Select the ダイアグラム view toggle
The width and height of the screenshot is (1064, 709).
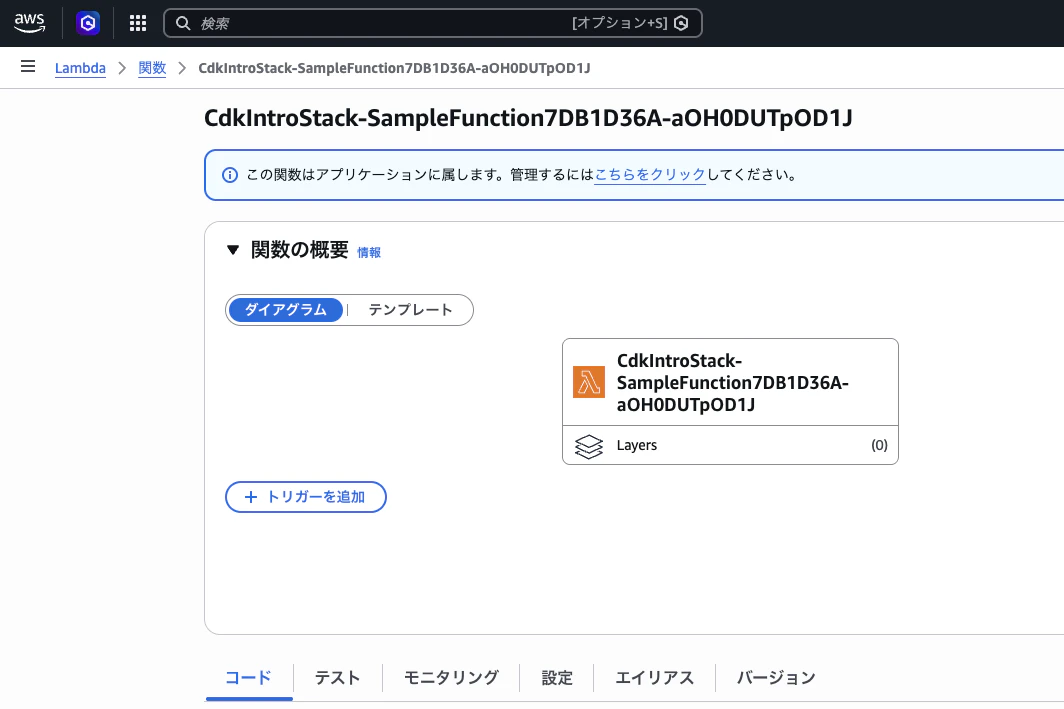click(x=286, y=310)
